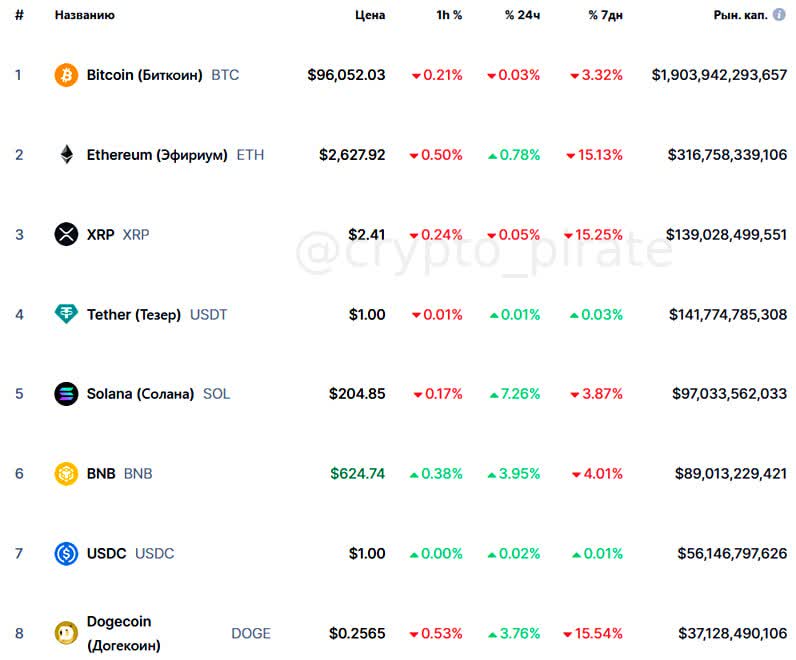Image resolution: width=796 pixels, height=660 pixels.
Task: Sort by Рын. кап. column header
Action: 741,15
